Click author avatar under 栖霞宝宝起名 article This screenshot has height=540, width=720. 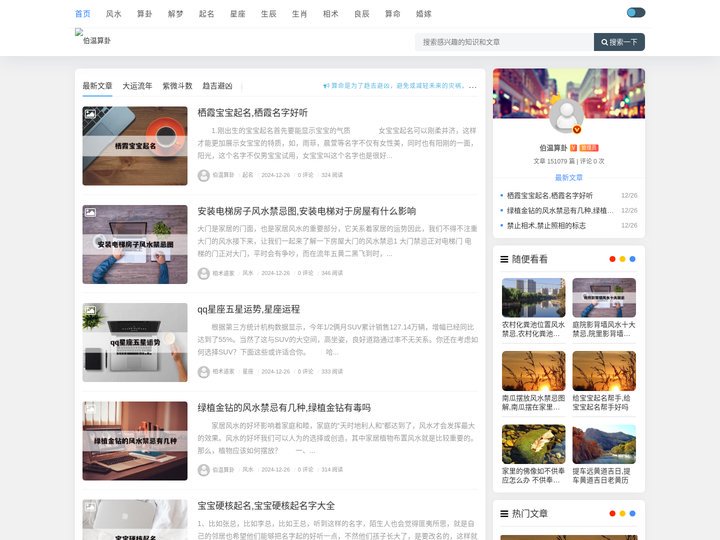tap(204, 175)
